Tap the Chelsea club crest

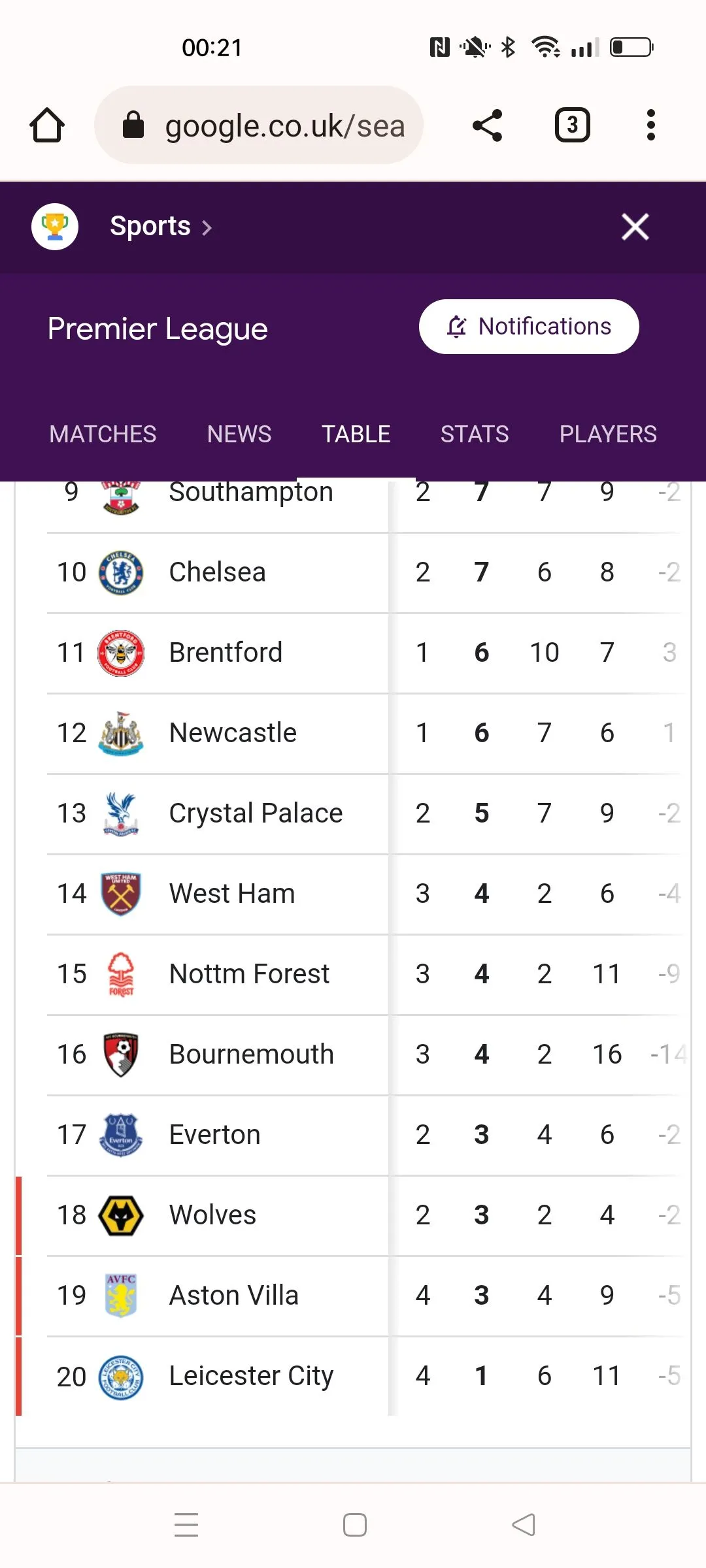pyautogui.click(x=121, y=572)
